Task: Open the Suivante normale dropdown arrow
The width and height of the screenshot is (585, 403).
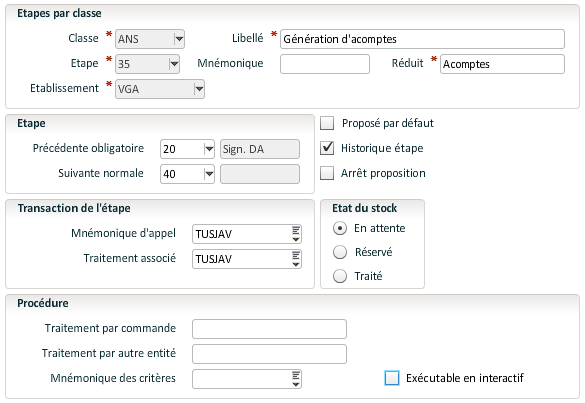Action: tap(209, 174)
